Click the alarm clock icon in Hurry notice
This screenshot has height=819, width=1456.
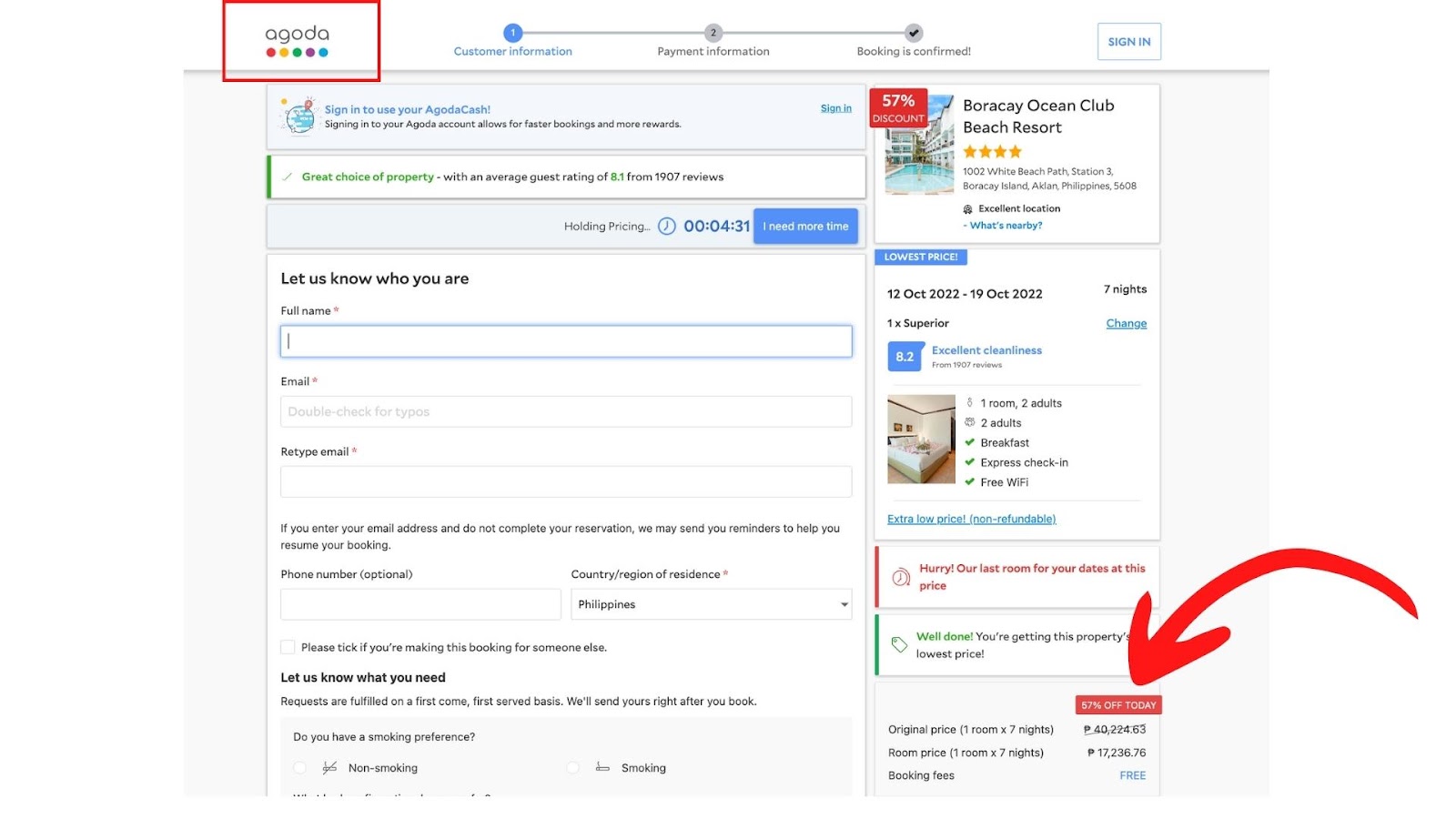[x=901, y=577]
